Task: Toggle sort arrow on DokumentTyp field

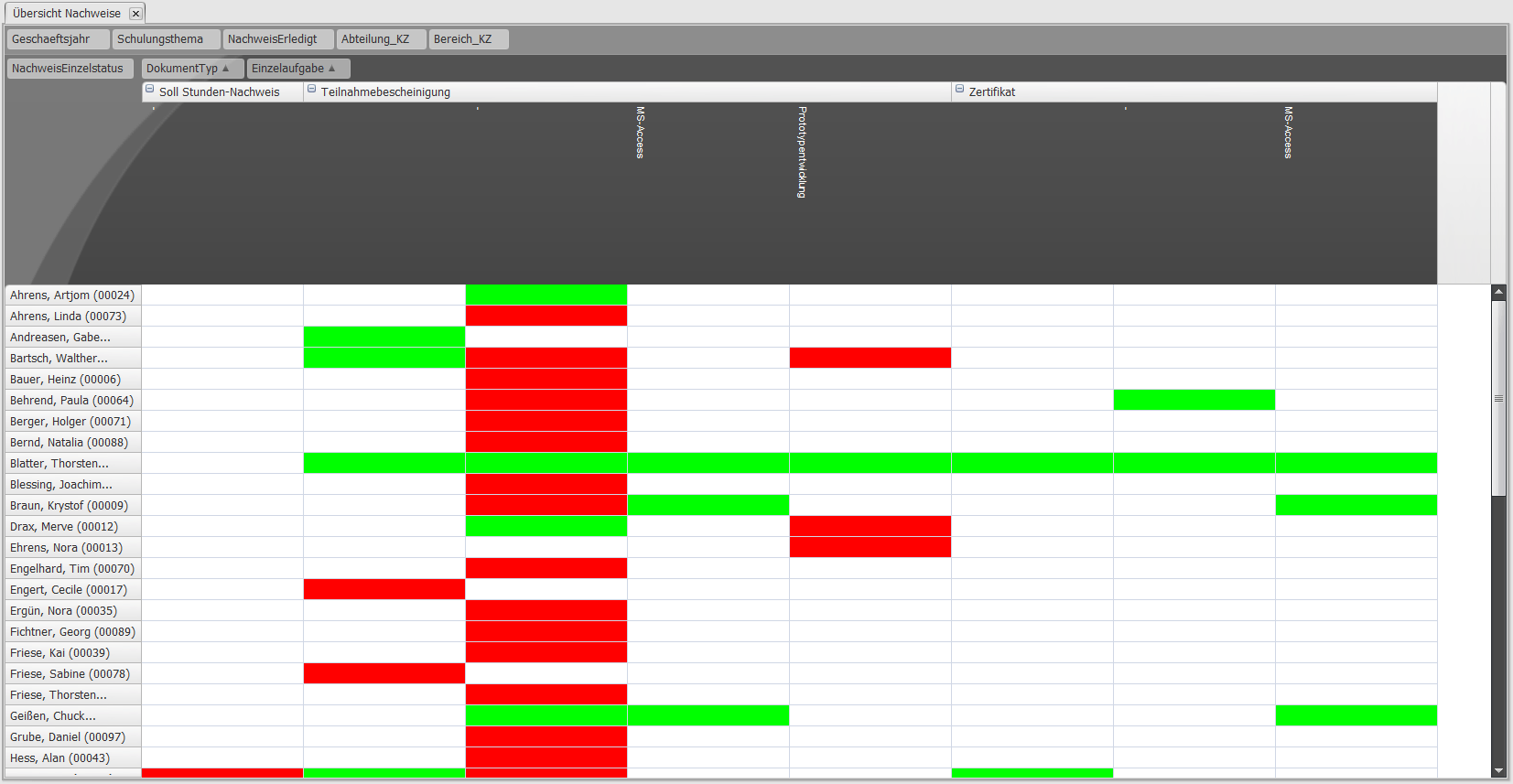Action: pyautogui.click(x=226, y=69)
